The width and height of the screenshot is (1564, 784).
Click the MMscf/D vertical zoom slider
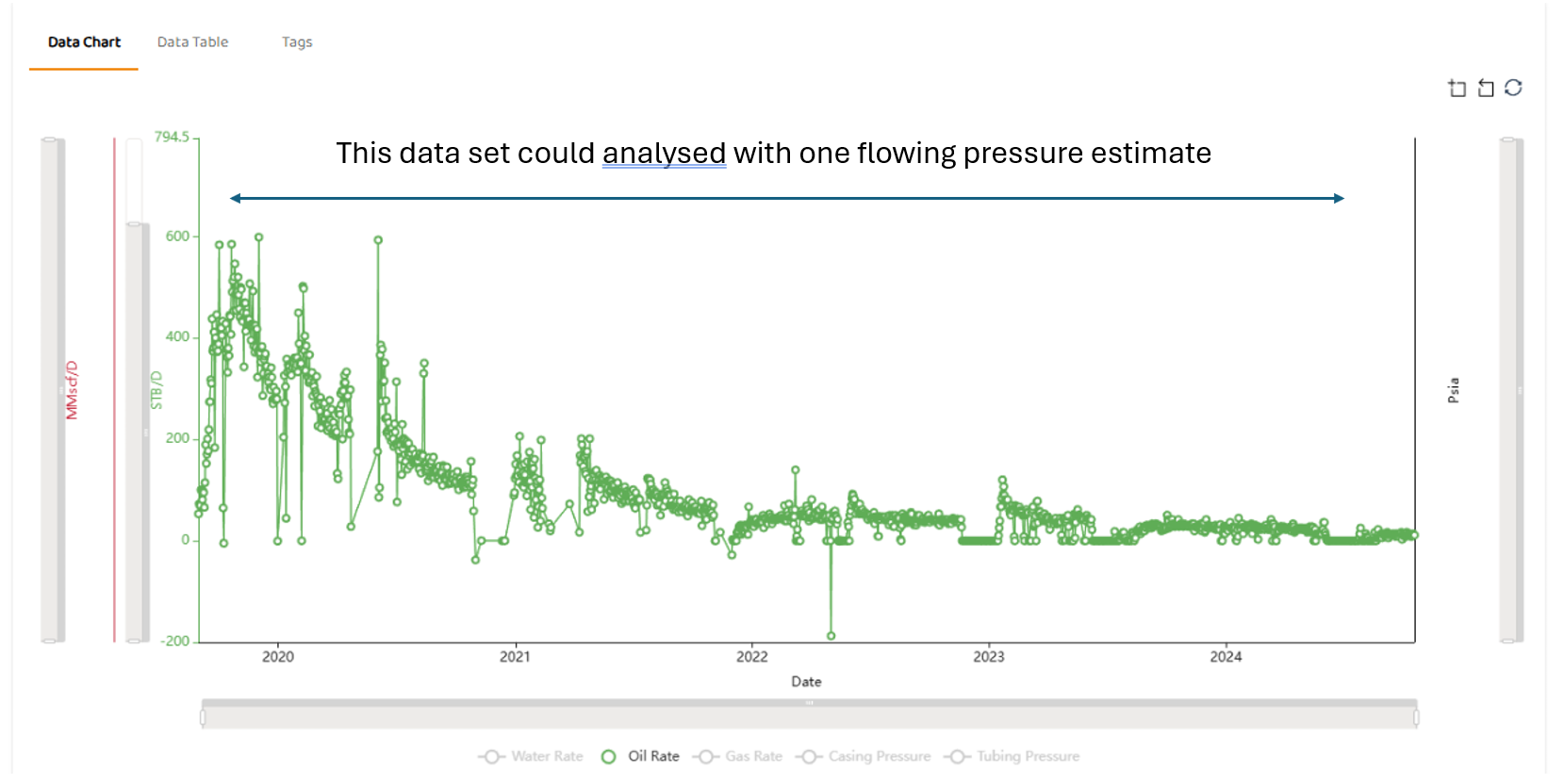click(53, 390)
